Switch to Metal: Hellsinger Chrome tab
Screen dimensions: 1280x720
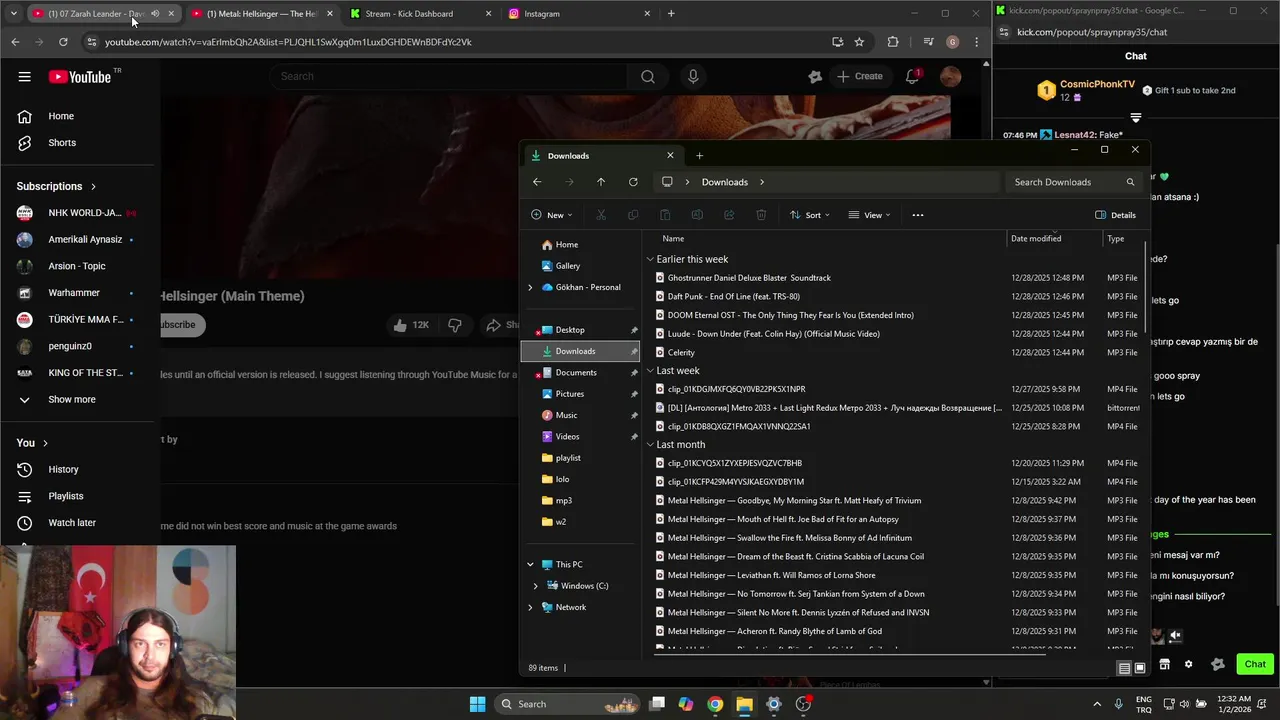pos(262,14)
